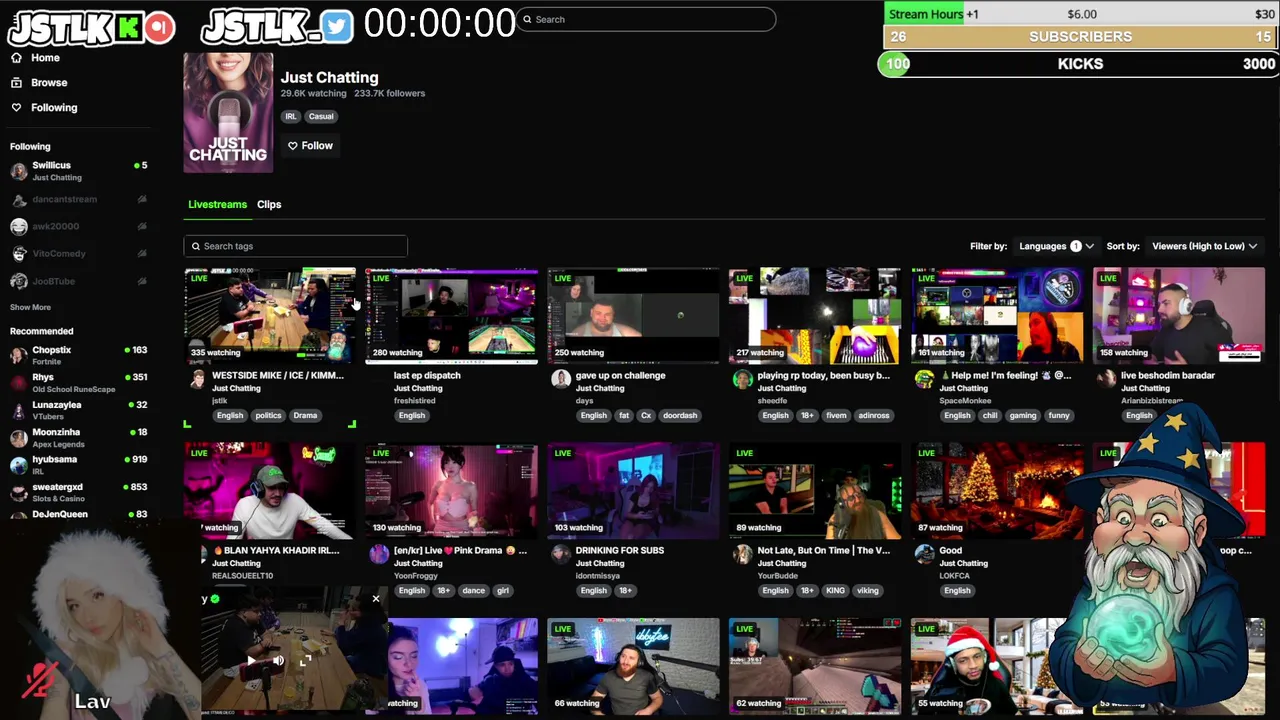Open stream thumbnail with 335 watching
The image size is (1280, 720).
(270, 314)
